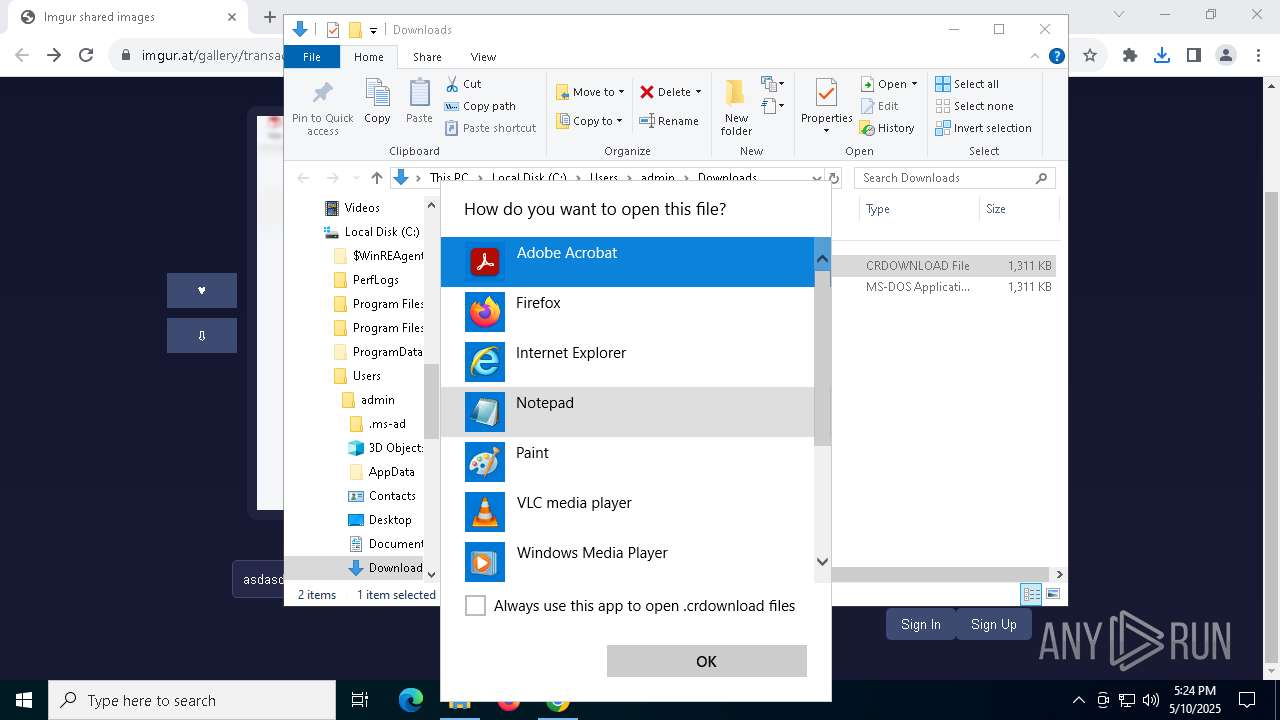Open the New item dropdown
Screen dimensions: 1280x720
[773, 84]
